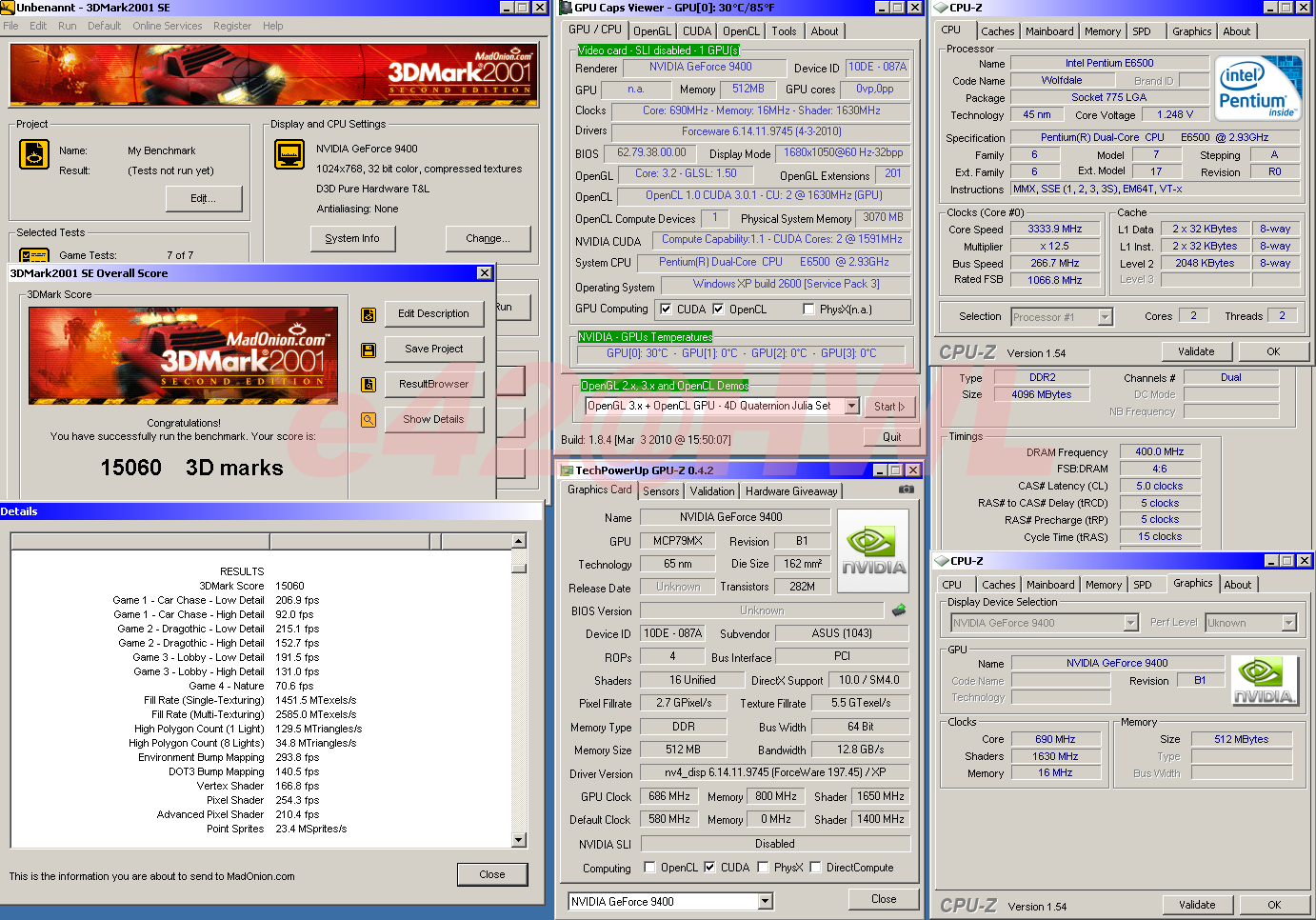Image resolution: width=1316 pixels, height=920 pixels.
Task: Switch to SPD tab in lower CPU-Z
Action: [1143, 585]
